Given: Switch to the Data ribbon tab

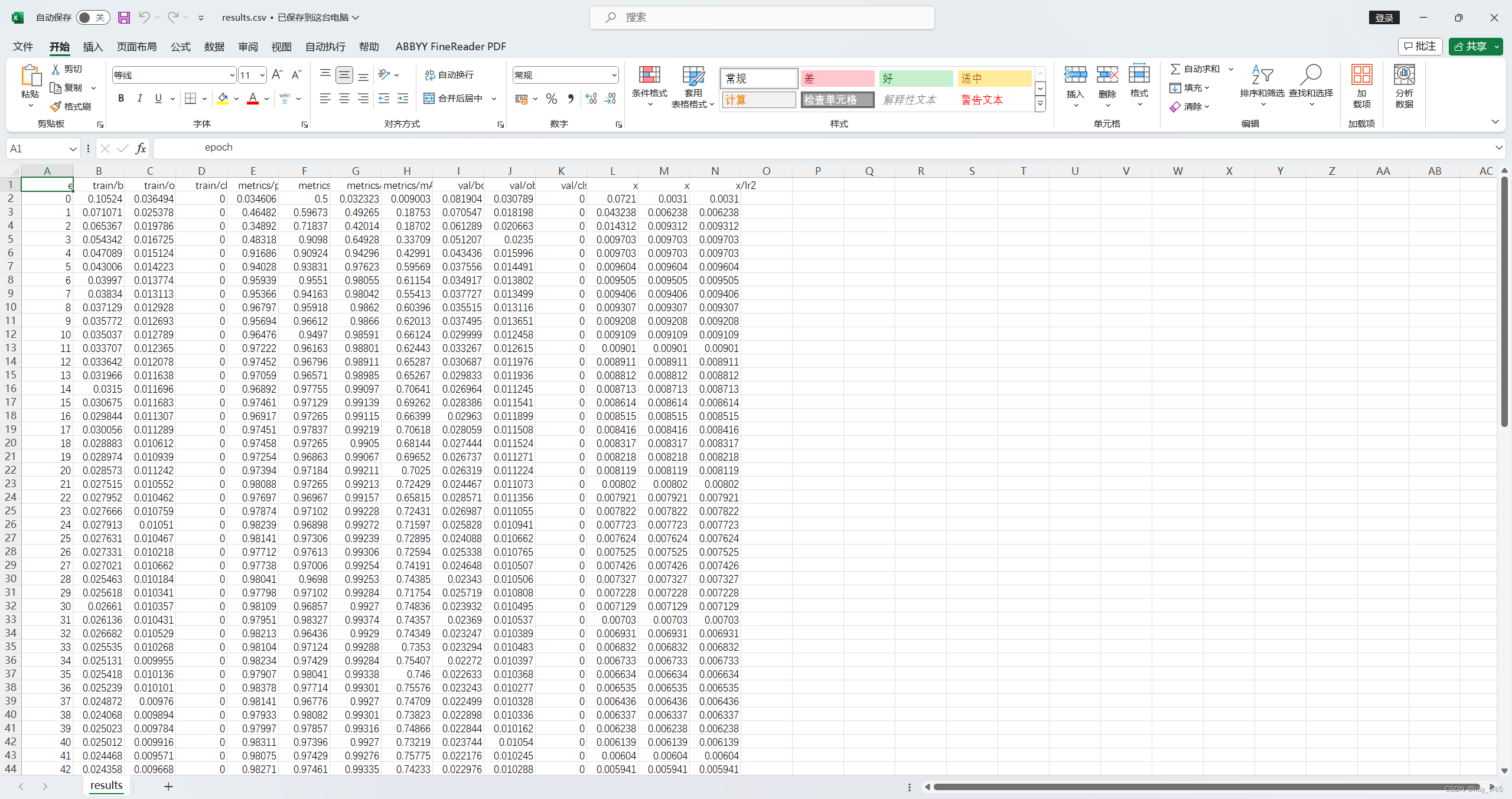Looking at the screenshot, I should pyautogui.click(x=214, y=47).
